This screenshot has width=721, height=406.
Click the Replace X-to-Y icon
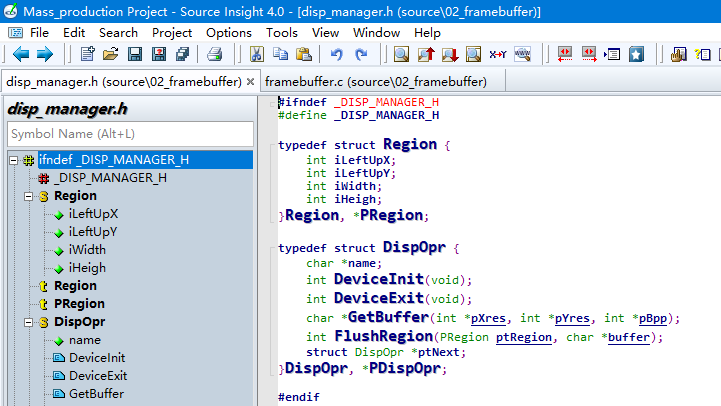click(498, 54)
